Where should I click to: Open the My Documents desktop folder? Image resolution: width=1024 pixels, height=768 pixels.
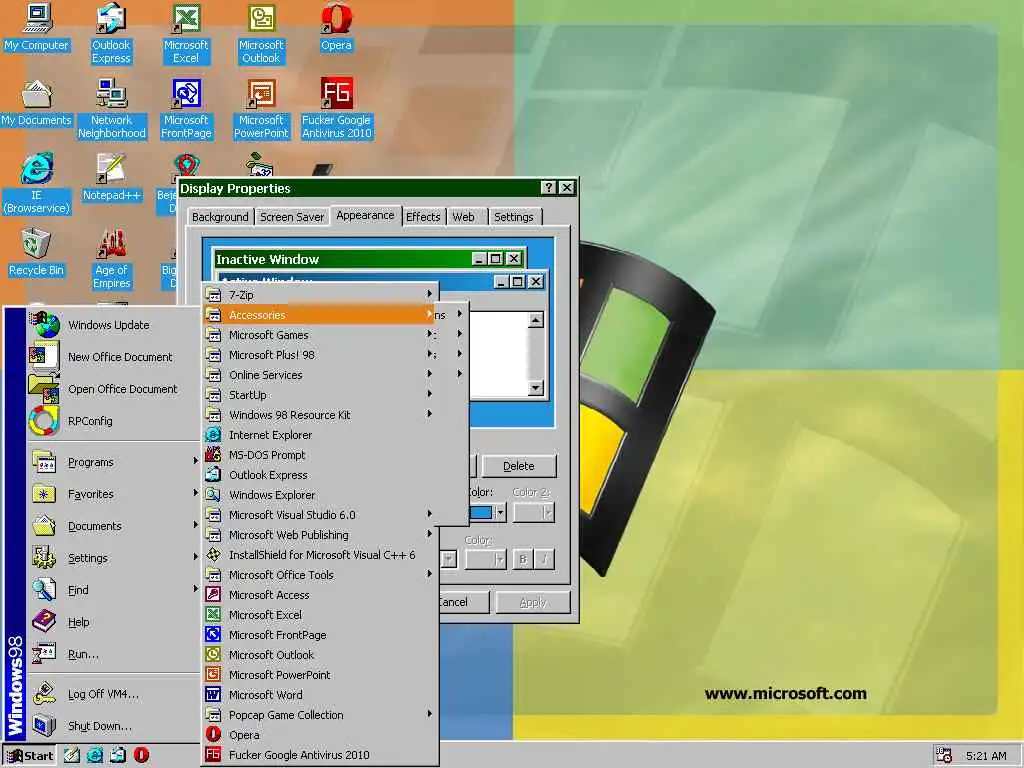(x=37, y=103)
